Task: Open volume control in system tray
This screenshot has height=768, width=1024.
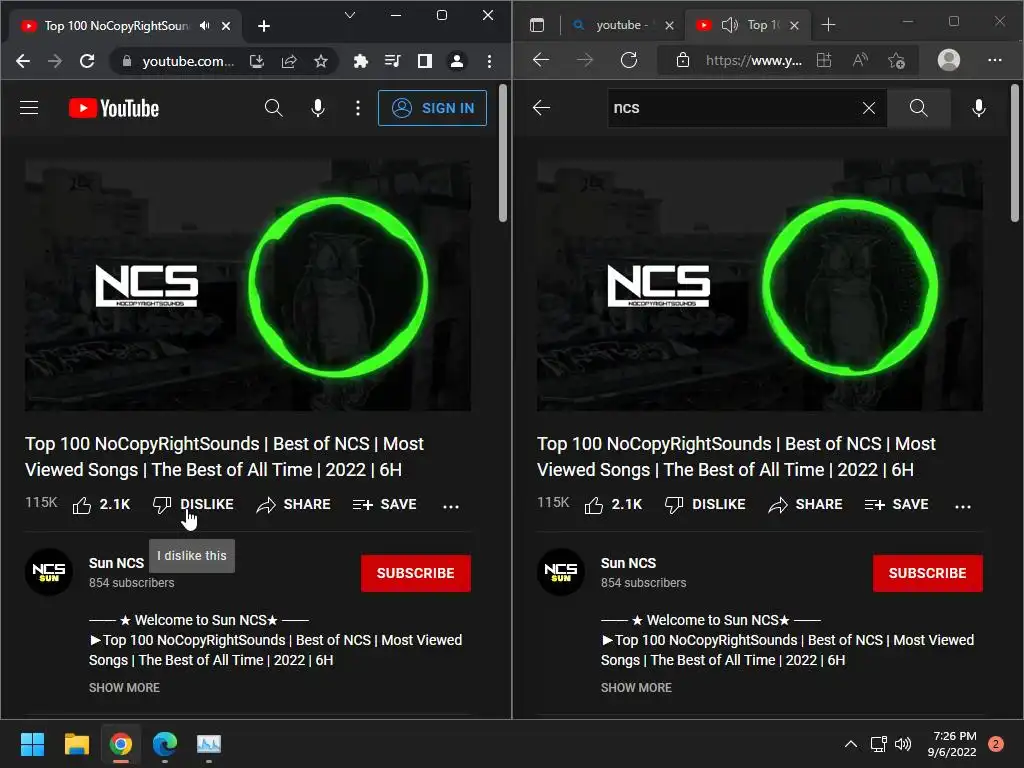Action: [903, 744]
